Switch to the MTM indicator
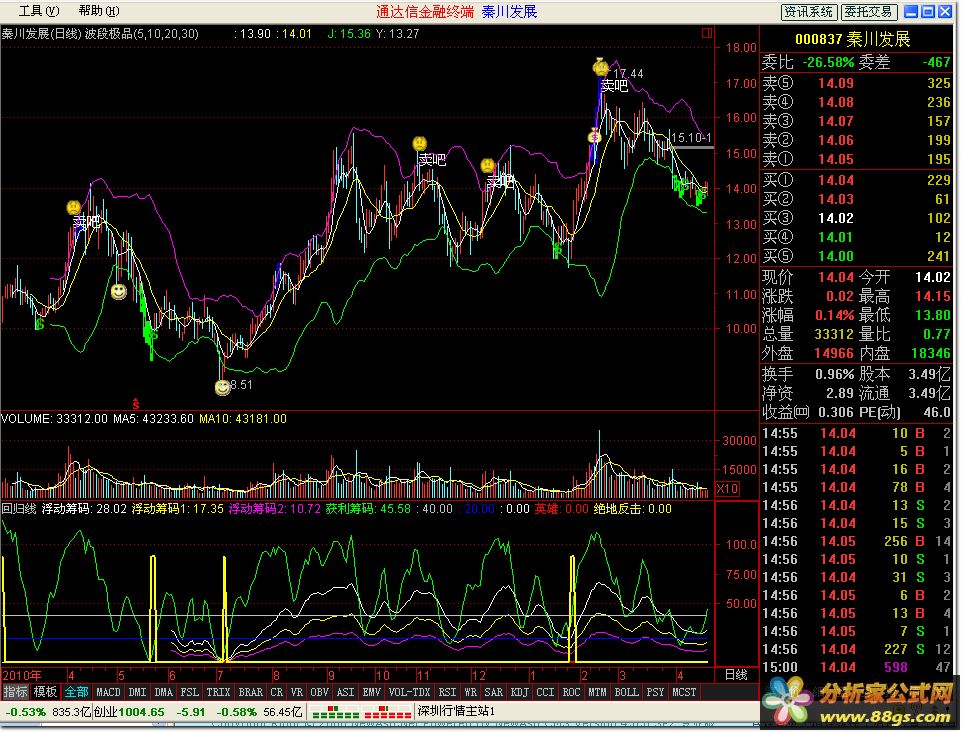This screenshot has height=732, width=962. click(597, 692)
